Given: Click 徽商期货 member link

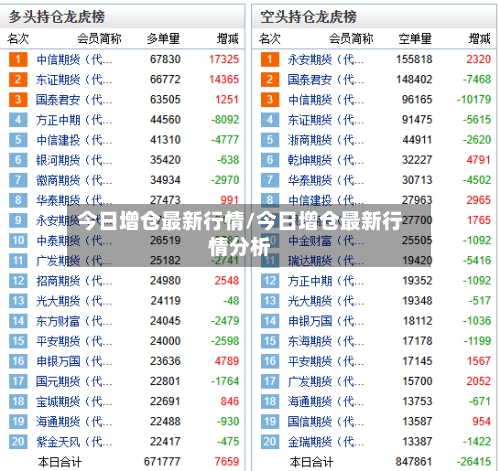Looking at the screenshot, I should (x=74, y=180).
